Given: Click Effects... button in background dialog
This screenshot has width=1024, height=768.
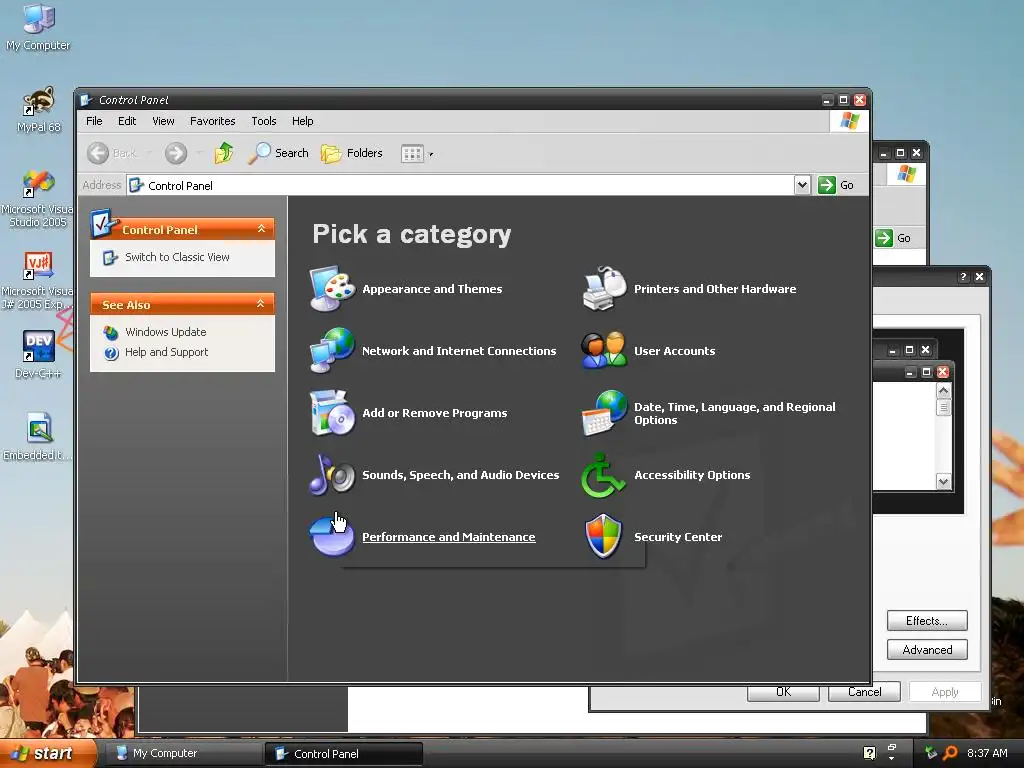Looking at the screenshot, I should coord(927,620).
